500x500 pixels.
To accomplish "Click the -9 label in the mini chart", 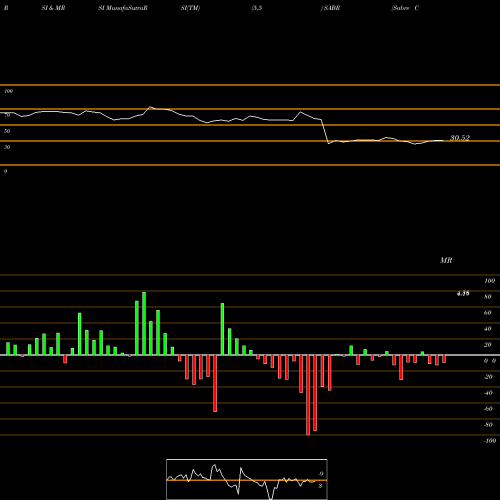I will (x=321, y=474).
